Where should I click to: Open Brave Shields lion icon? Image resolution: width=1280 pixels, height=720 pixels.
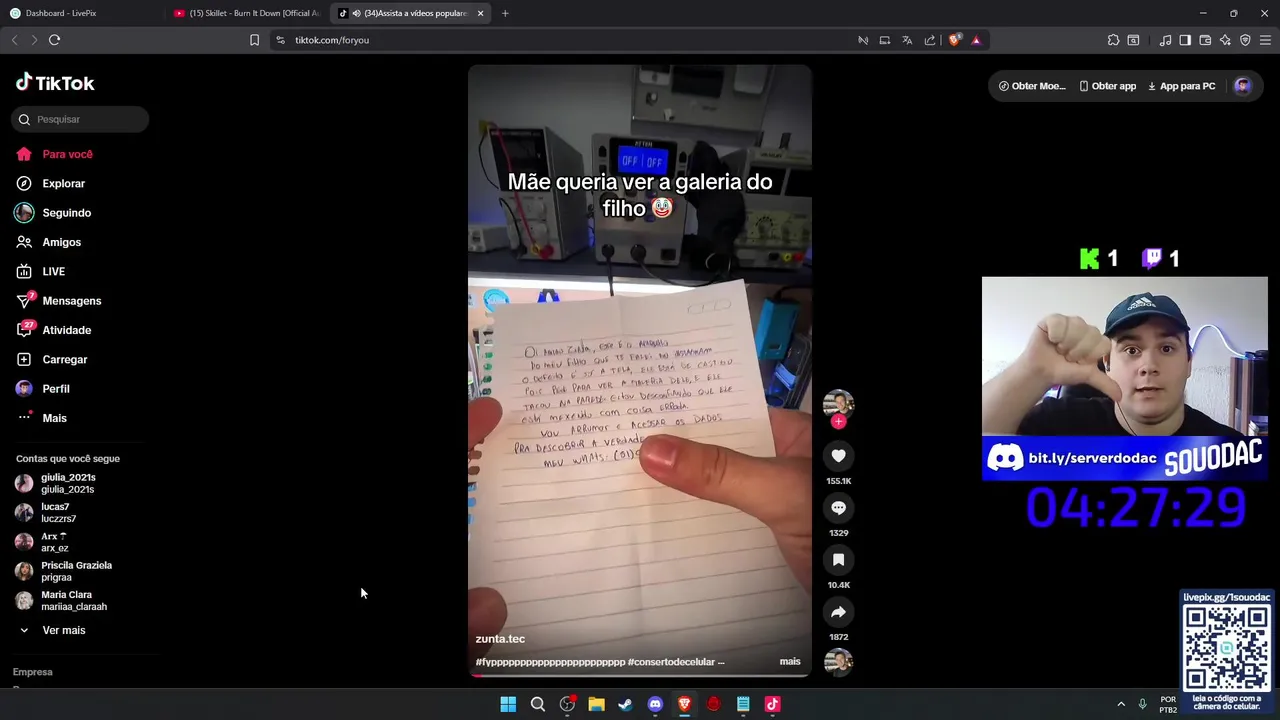pyautogui.click(x=954, y=40)
